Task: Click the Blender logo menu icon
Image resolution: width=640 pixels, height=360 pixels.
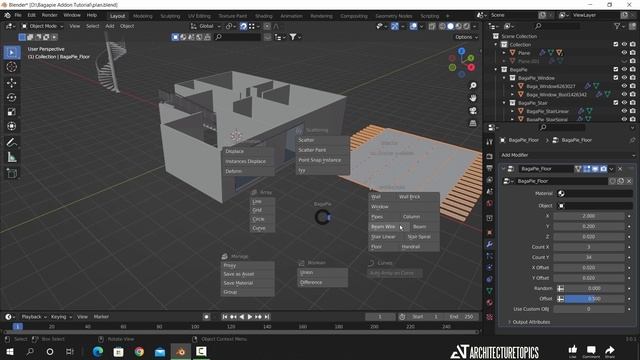Action: (x=7, y=15)
